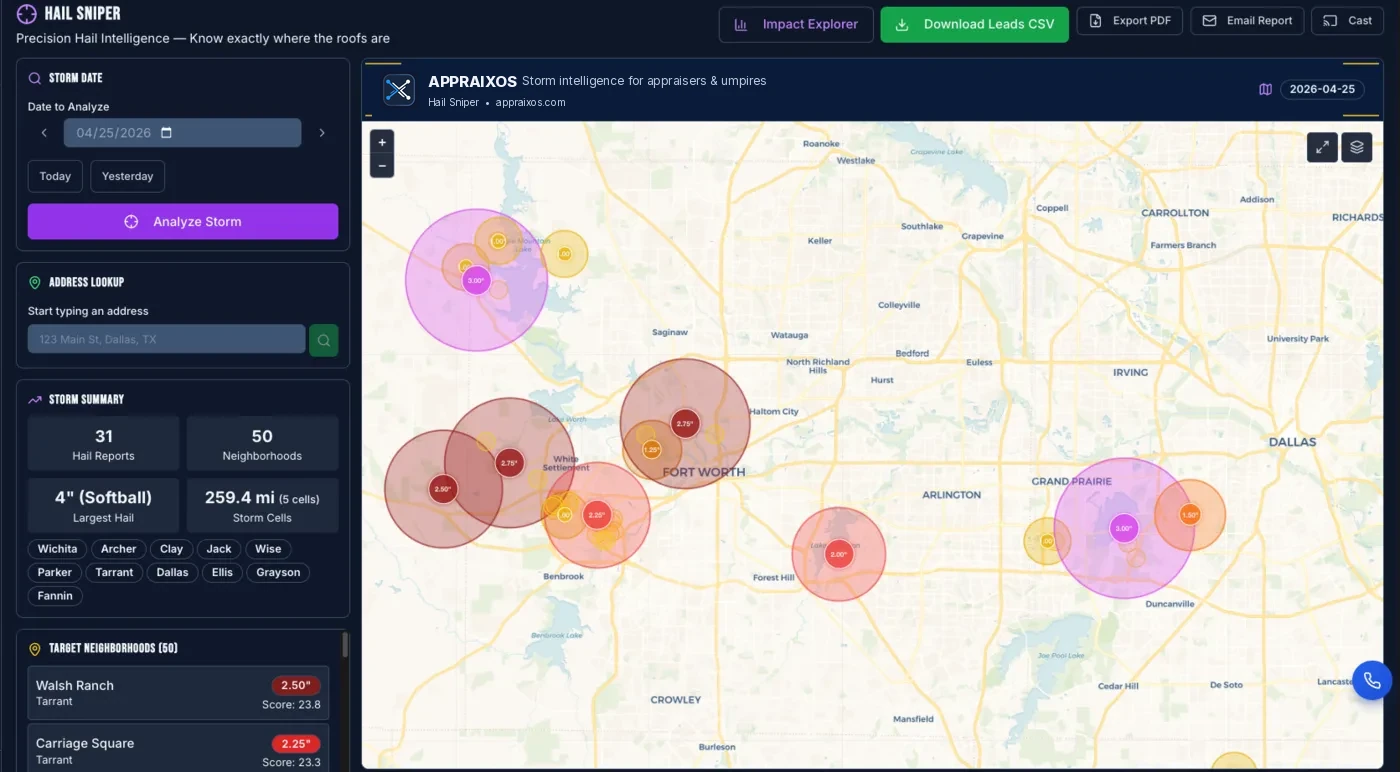Click the 2026-04-25 date badge

(x=1322, y=89)
